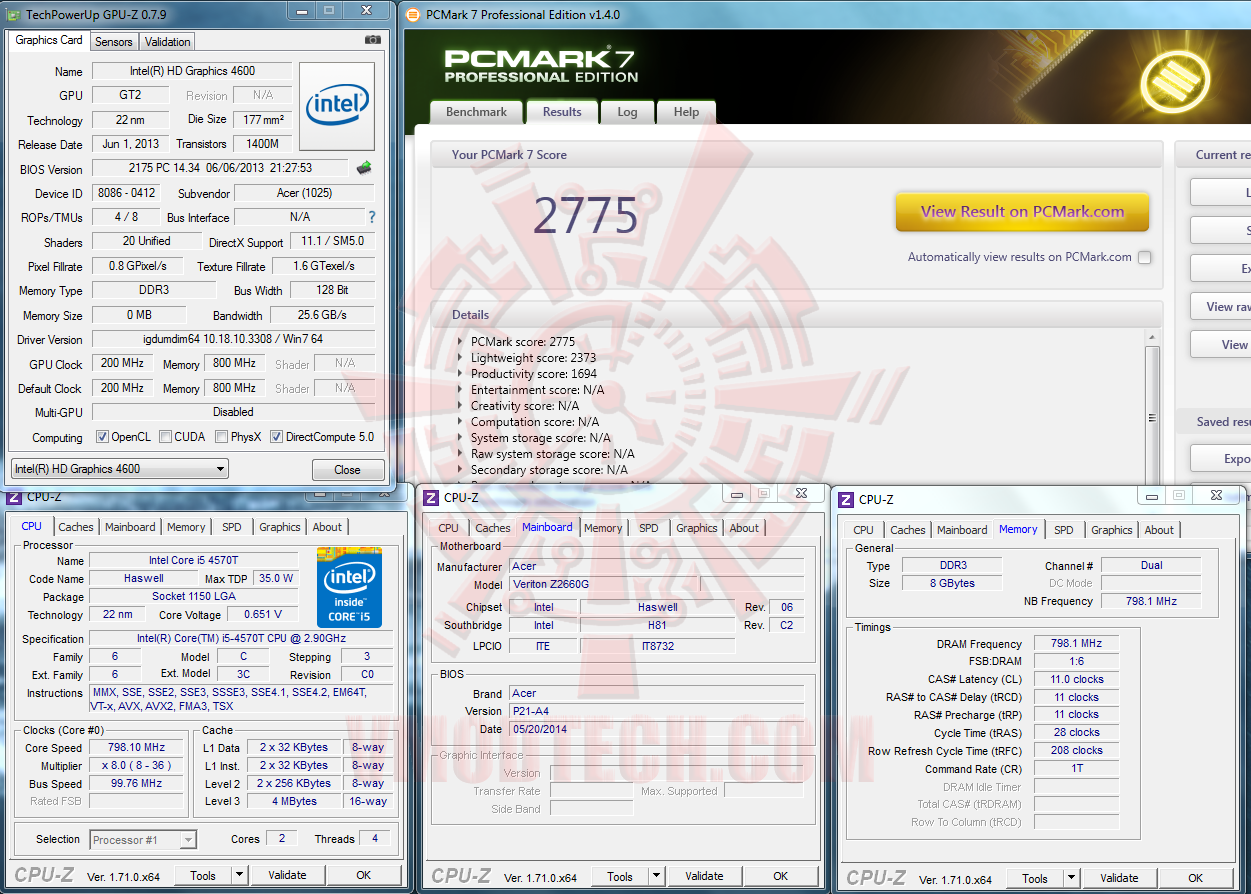This screenshot has width=1251, height=894.
Task: Expand the Entertainment score row
Action: click(460, 390)
